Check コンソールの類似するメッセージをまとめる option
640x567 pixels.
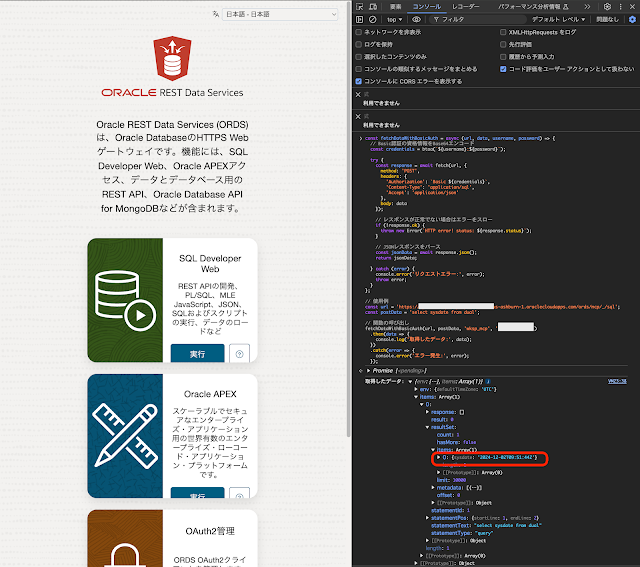(359, 69)
